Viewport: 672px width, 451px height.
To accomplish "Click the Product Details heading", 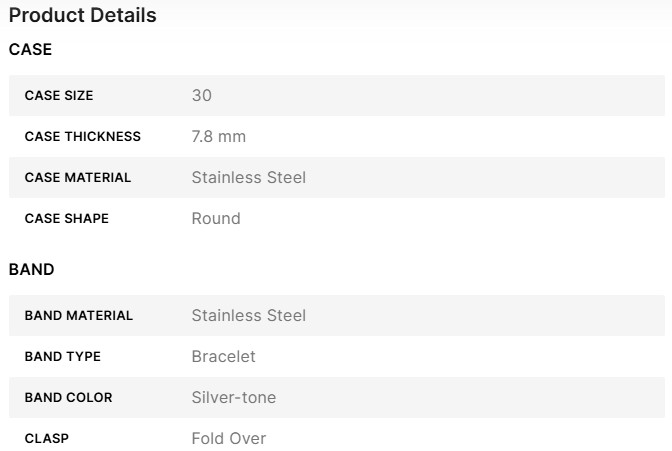I will point(82,16).
